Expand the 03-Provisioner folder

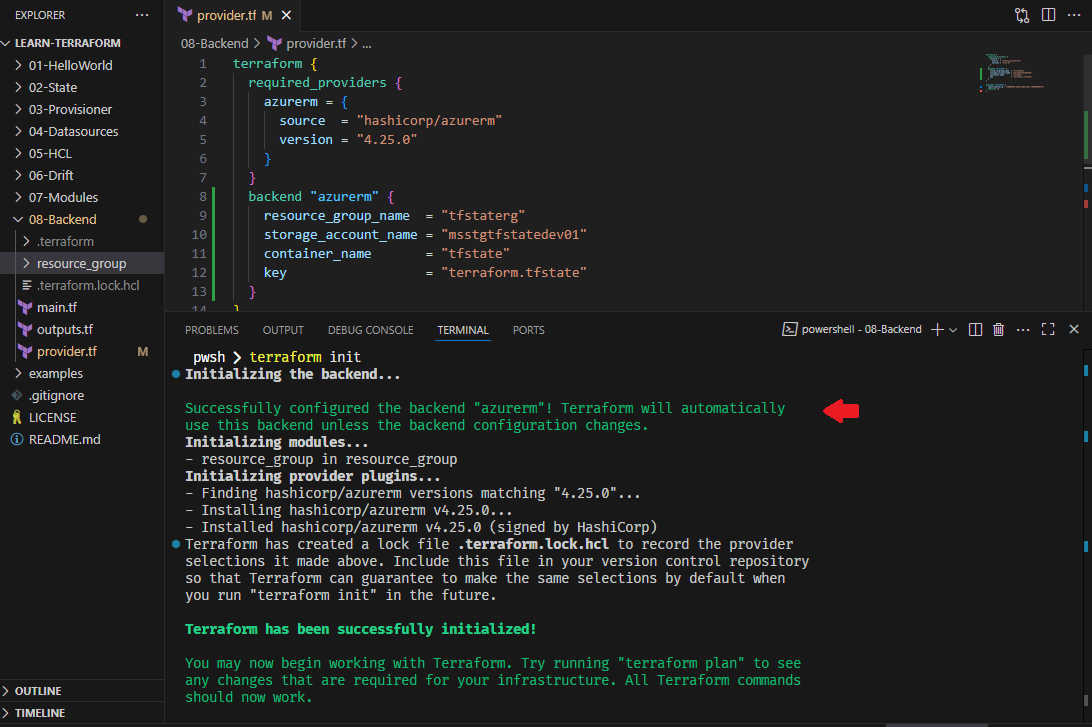tap(18, 109)
